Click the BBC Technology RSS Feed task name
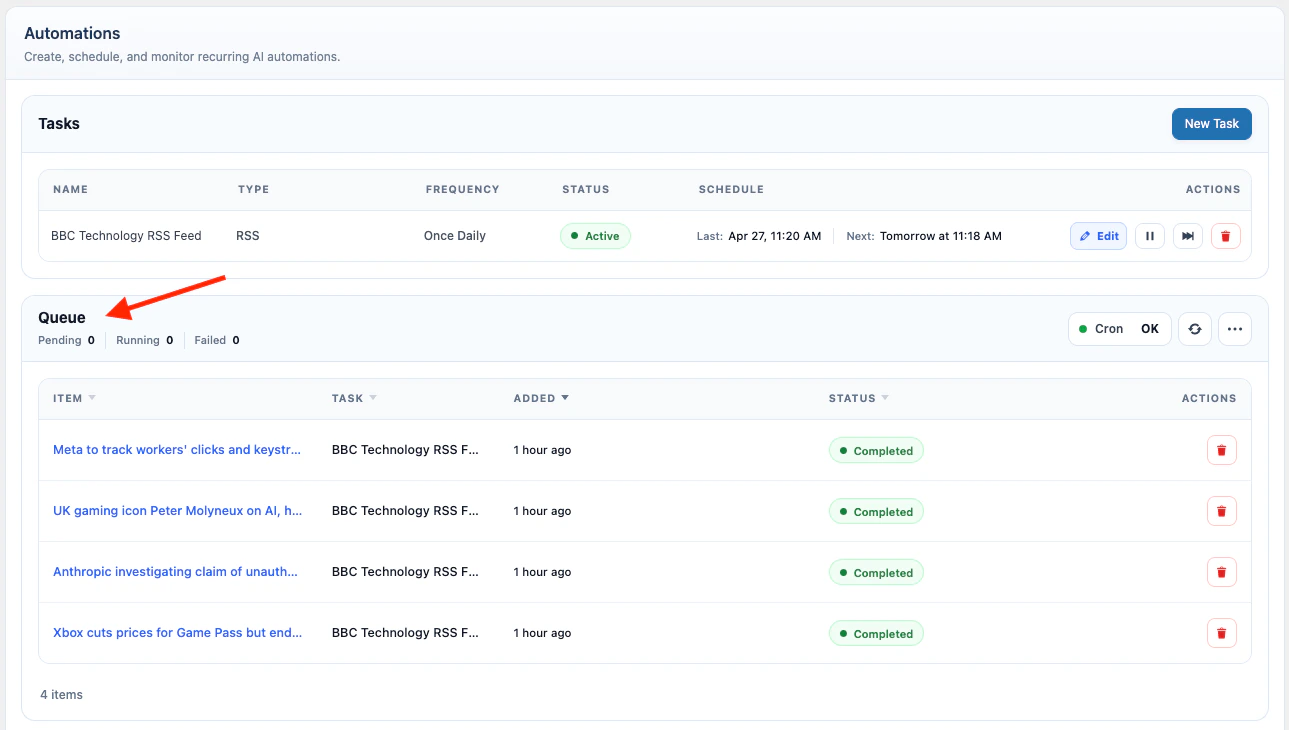The height and width of the screenshot is (730, 1289). (126, 236)
